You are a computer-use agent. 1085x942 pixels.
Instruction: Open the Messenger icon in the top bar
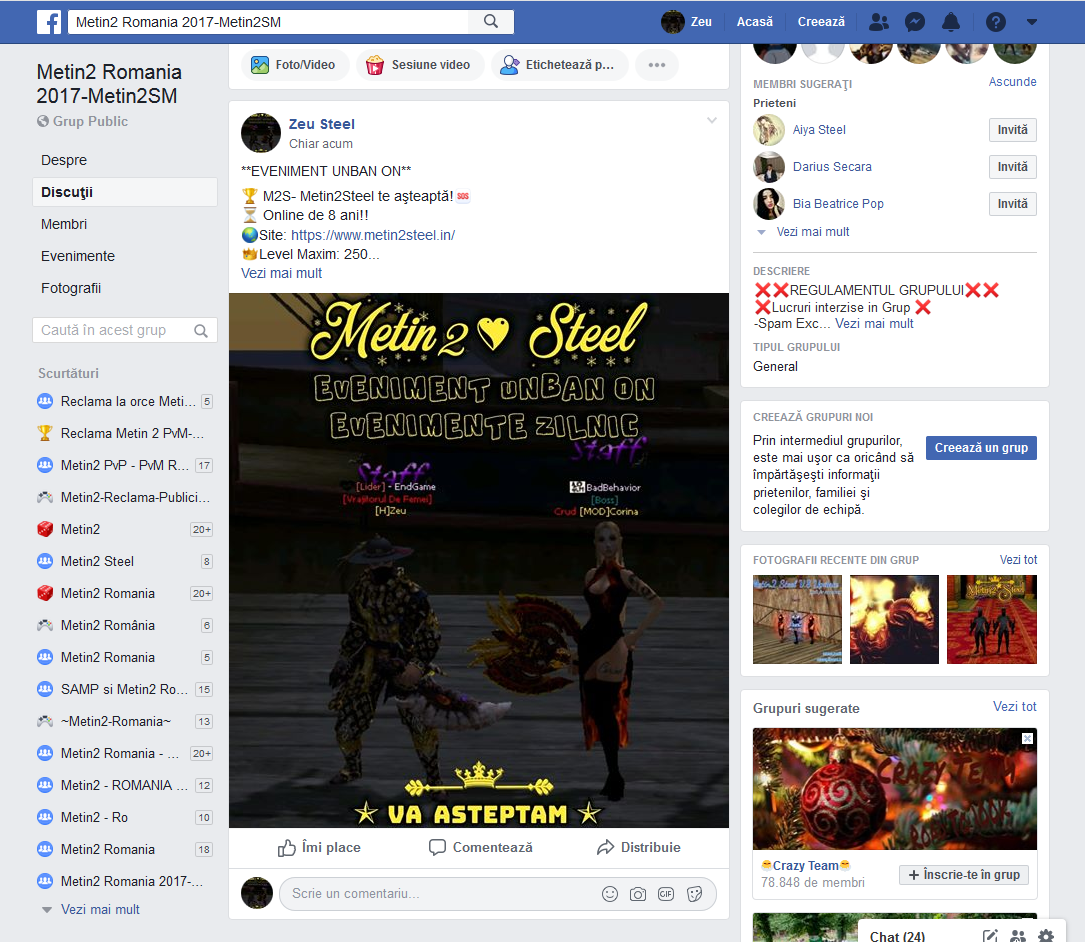[x=915, y=22]
